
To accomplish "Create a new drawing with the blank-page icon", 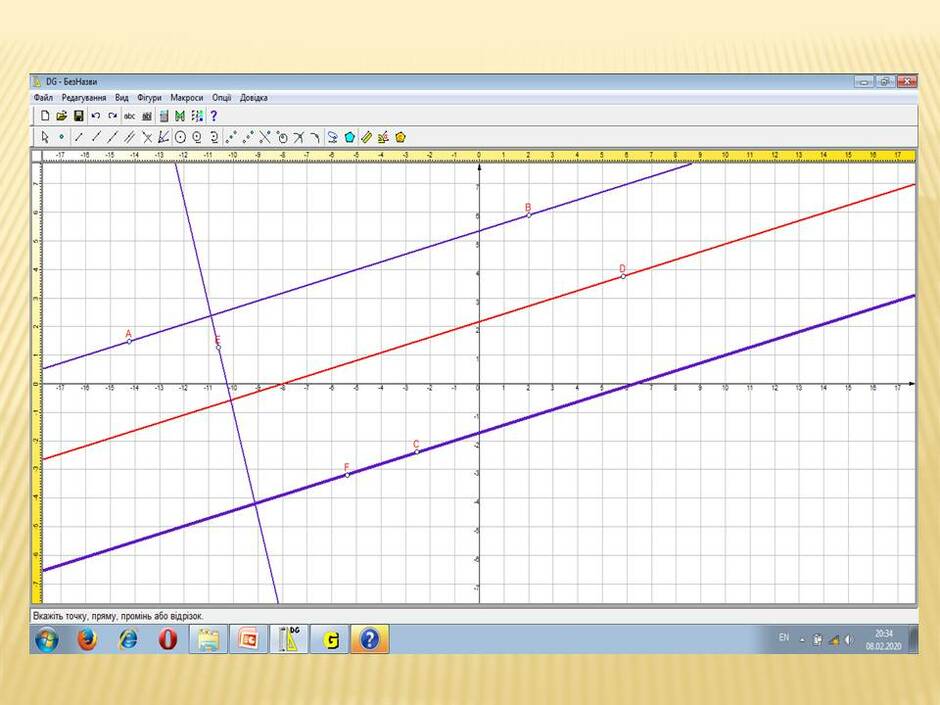I will pyautogui.click(x=45, y=116).
